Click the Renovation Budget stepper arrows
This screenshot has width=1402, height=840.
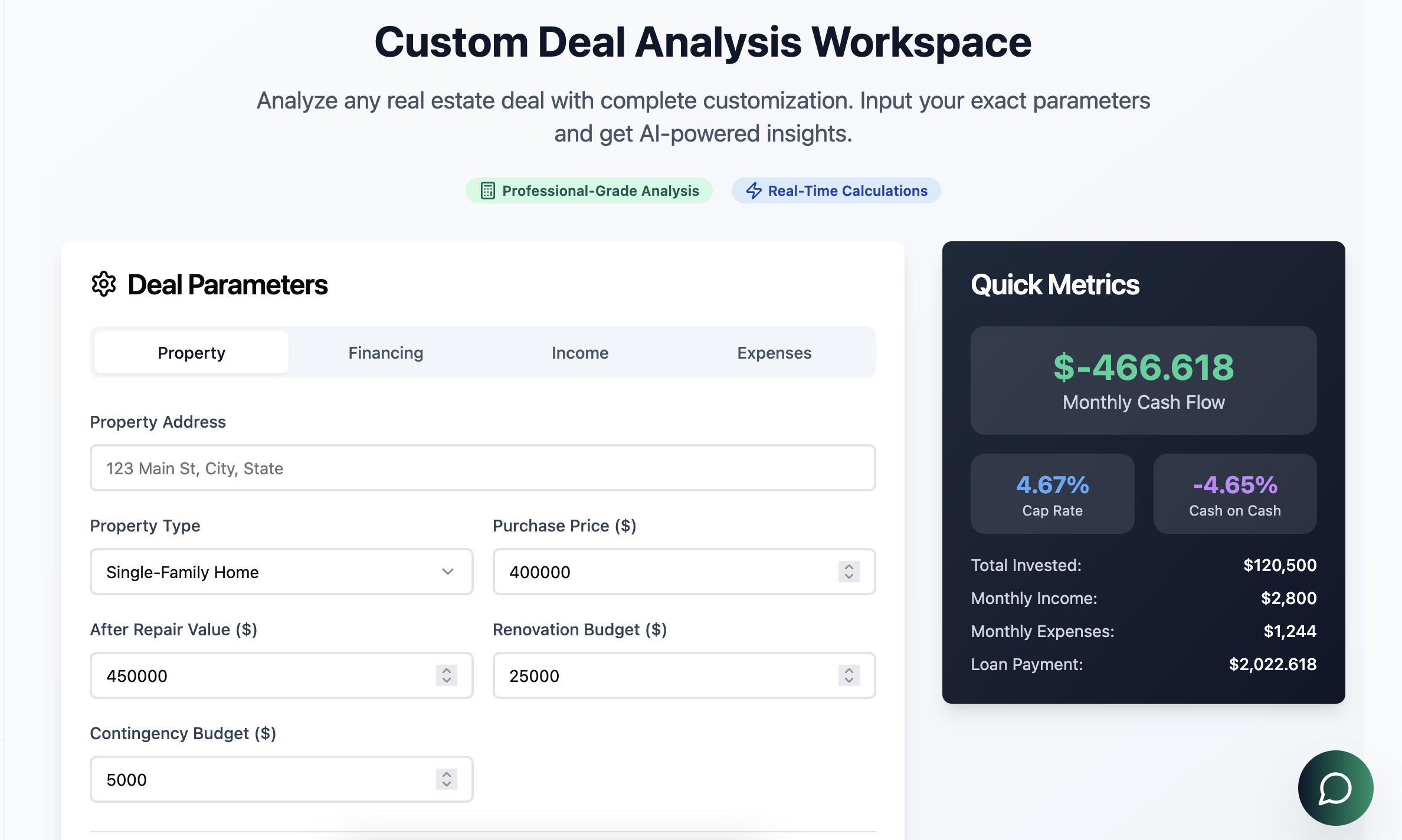(849, 675)
